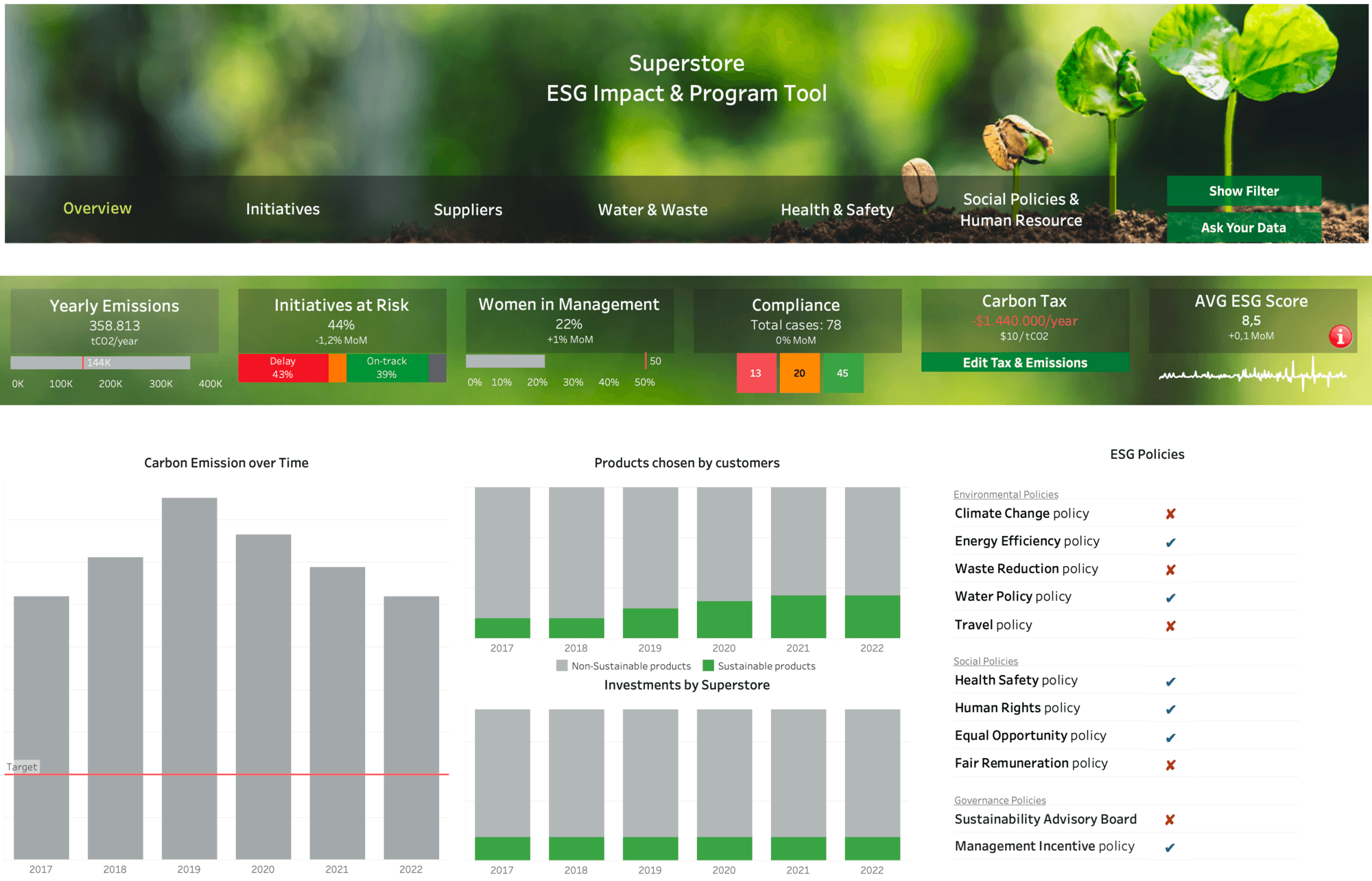Toggle the Management Incentive policy checkmark
The image size is (1372, 881).
(x=1172, y=847)
